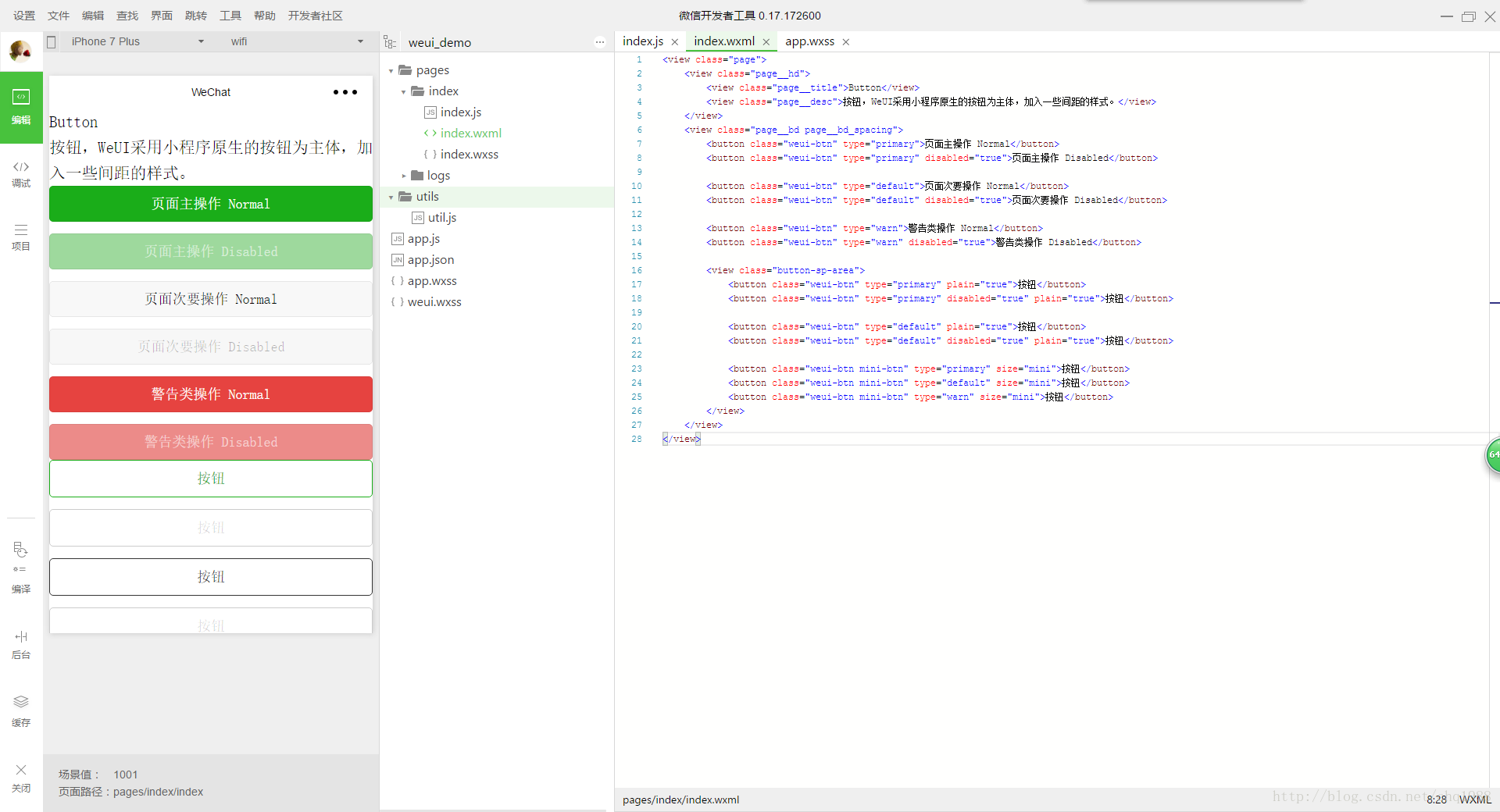Viewport: 1500px width, 812px height.
Task: Tap the green-outlined plain 按钮 button
Action: tap(211, 479)
